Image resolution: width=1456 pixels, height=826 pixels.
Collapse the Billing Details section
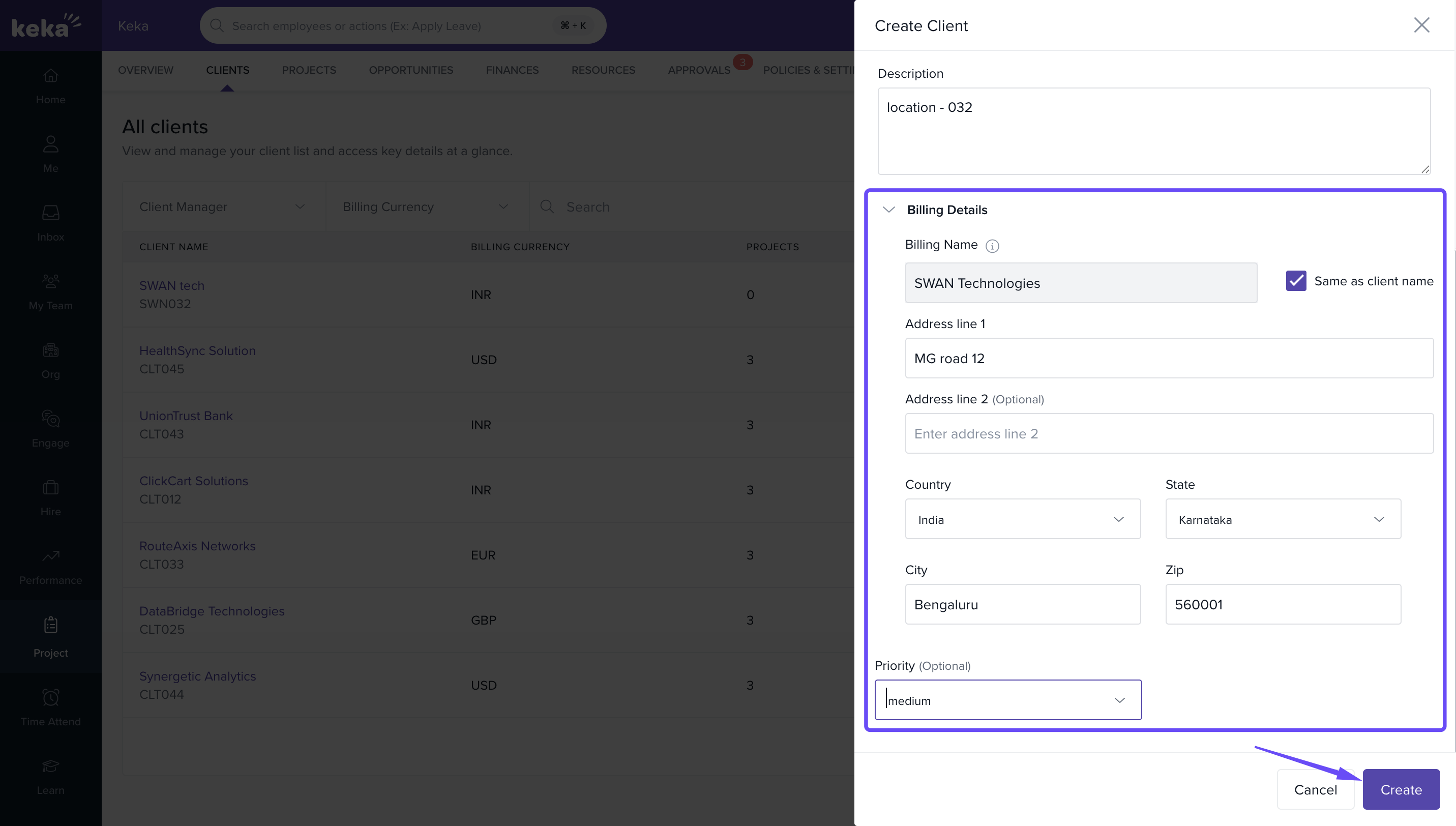(x=889, y=210)
